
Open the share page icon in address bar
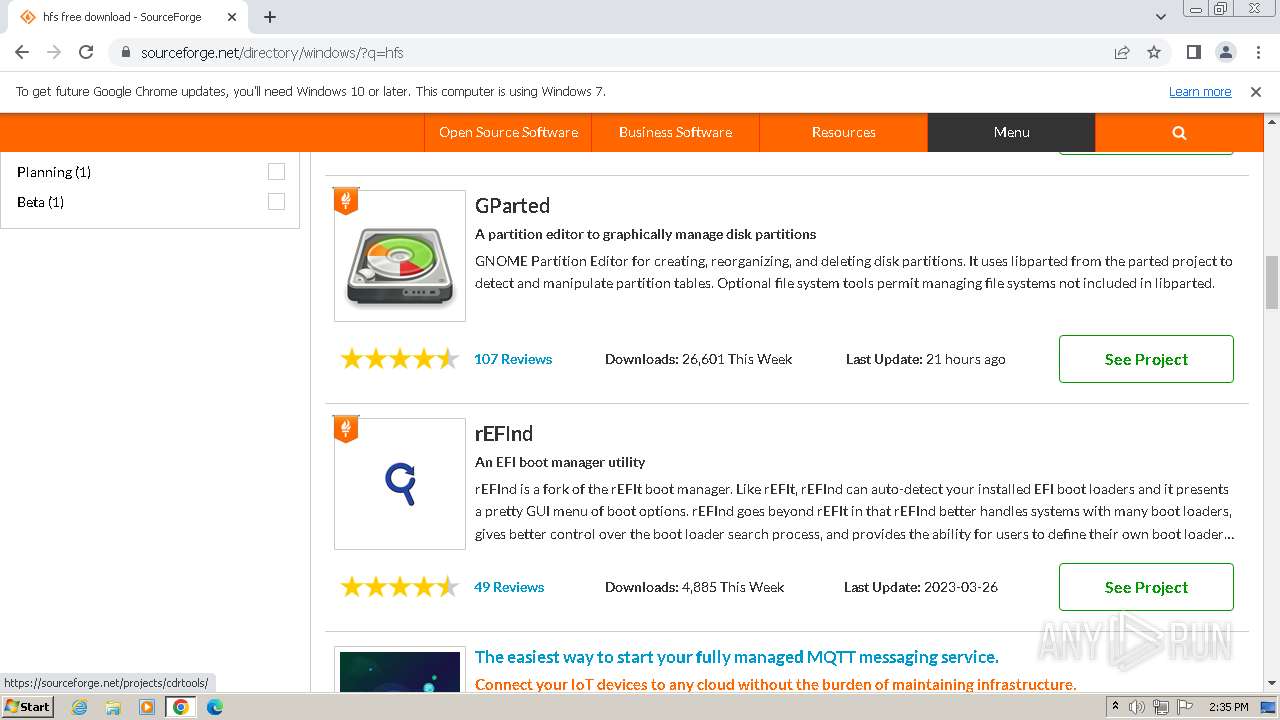pos(1122,52)
